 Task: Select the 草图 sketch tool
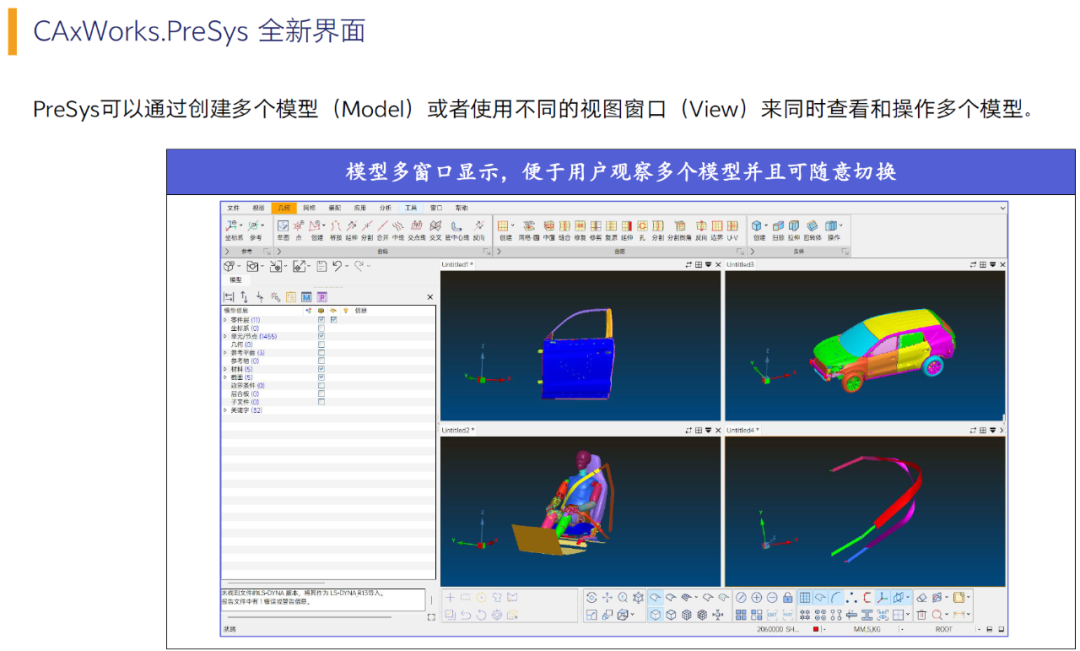282,229
